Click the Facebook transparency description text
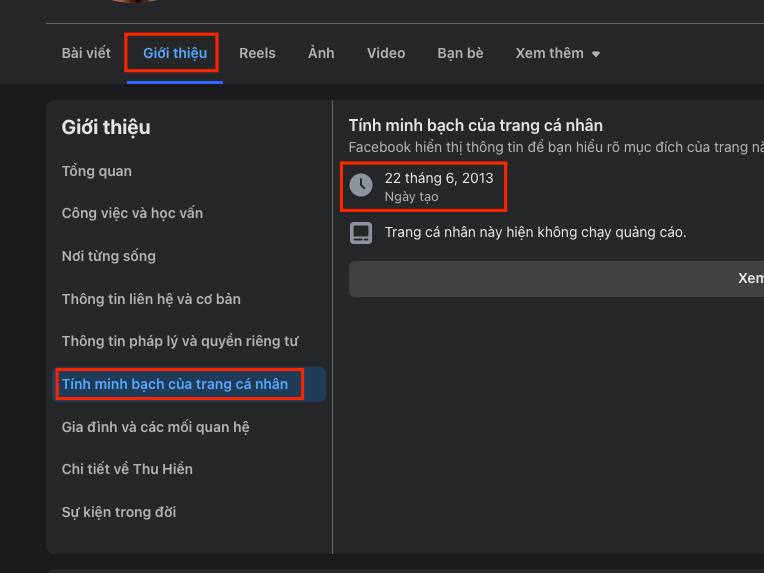764x573 pixels. [x=556, y=147]
